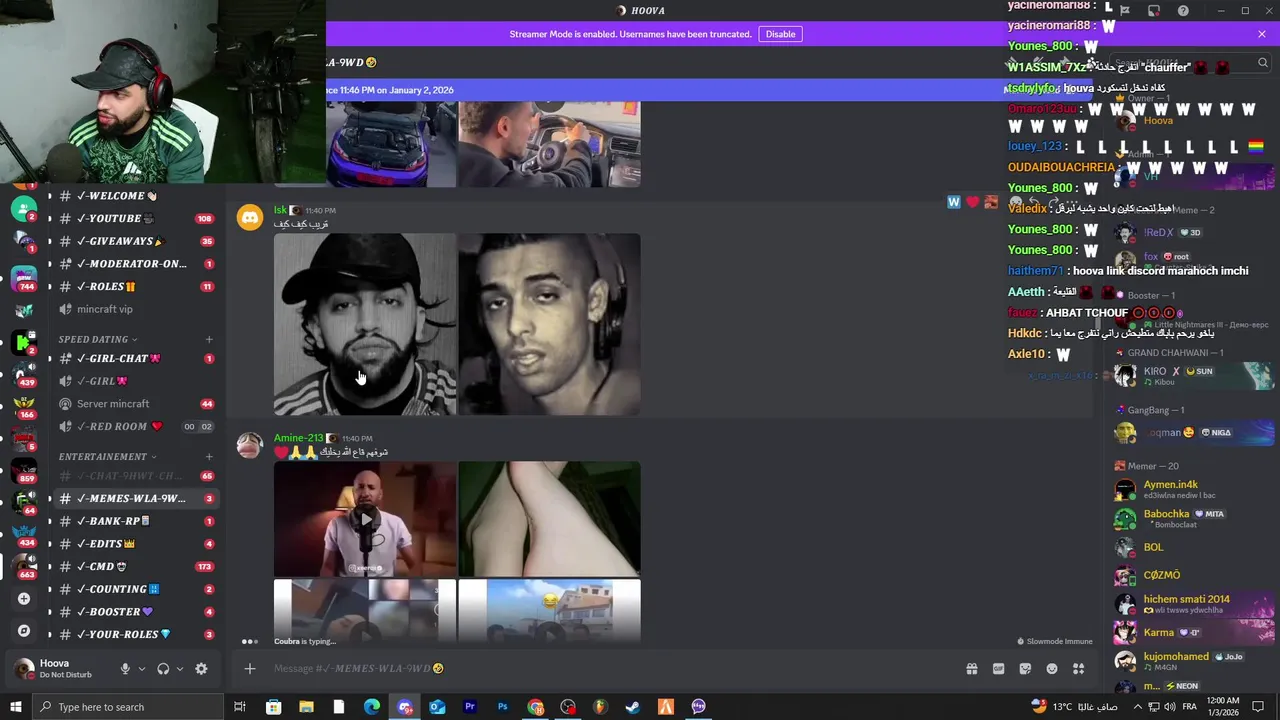Play the bald man video in Amine-213's post
Screen dimensions: 1280x720
point(365,519)
